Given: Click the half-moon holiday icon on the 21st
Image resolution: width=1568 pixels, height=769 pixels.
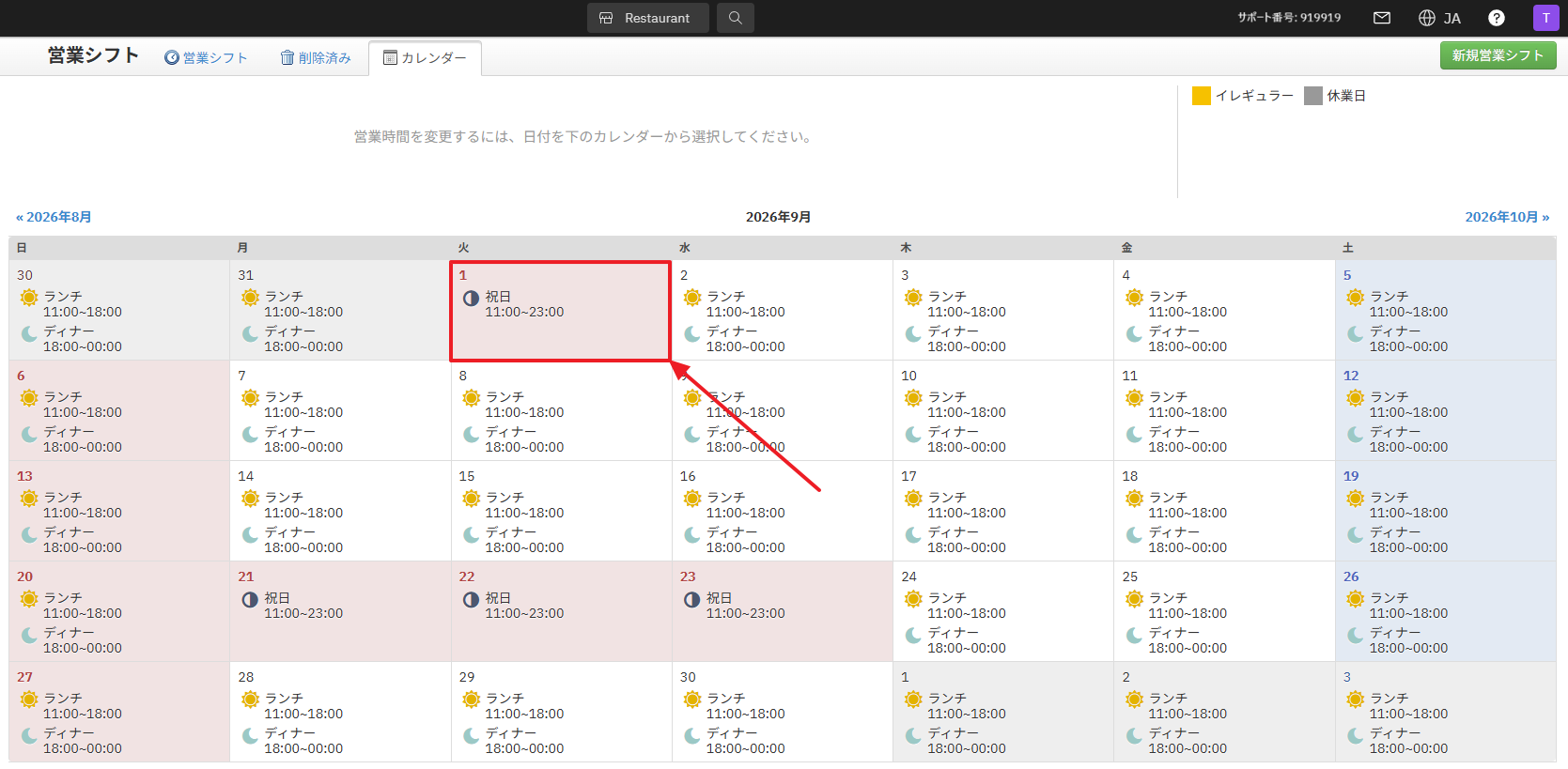Looking at the screenshot, I should click(250, 599).
